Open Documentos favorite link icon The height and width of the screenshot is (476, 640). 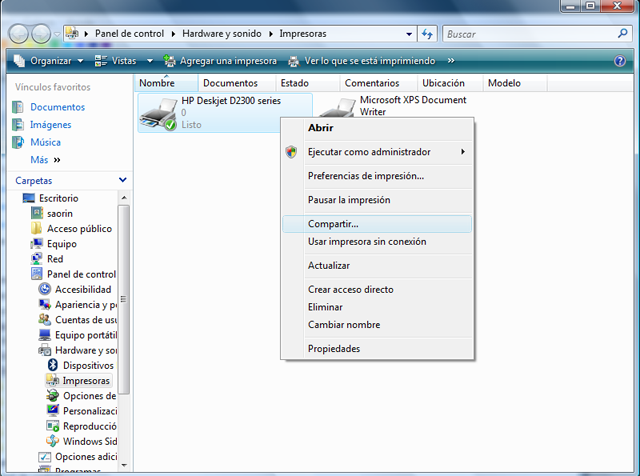pos(18,107)
